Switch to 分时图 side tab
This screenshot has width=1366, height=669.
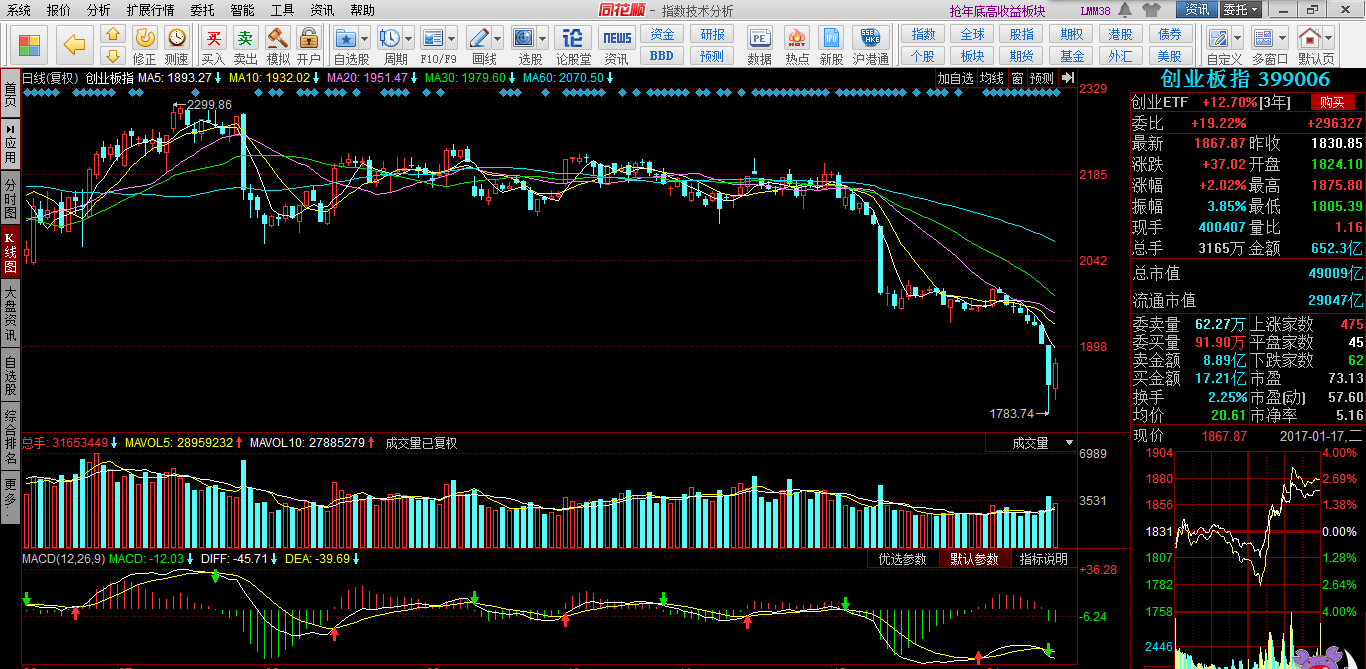10,198
